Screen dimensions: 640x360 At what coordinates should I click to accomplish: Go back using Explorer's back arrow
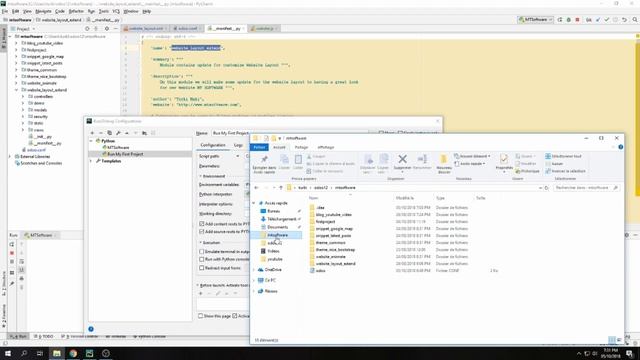point(256,188)
